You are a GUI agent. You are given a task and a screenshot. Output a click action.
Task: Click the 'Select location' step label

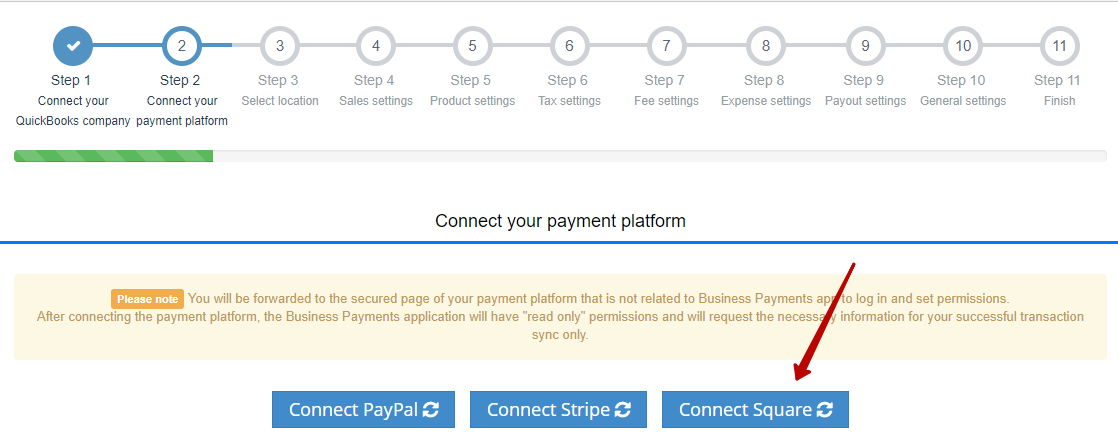(x=280, y=101)
